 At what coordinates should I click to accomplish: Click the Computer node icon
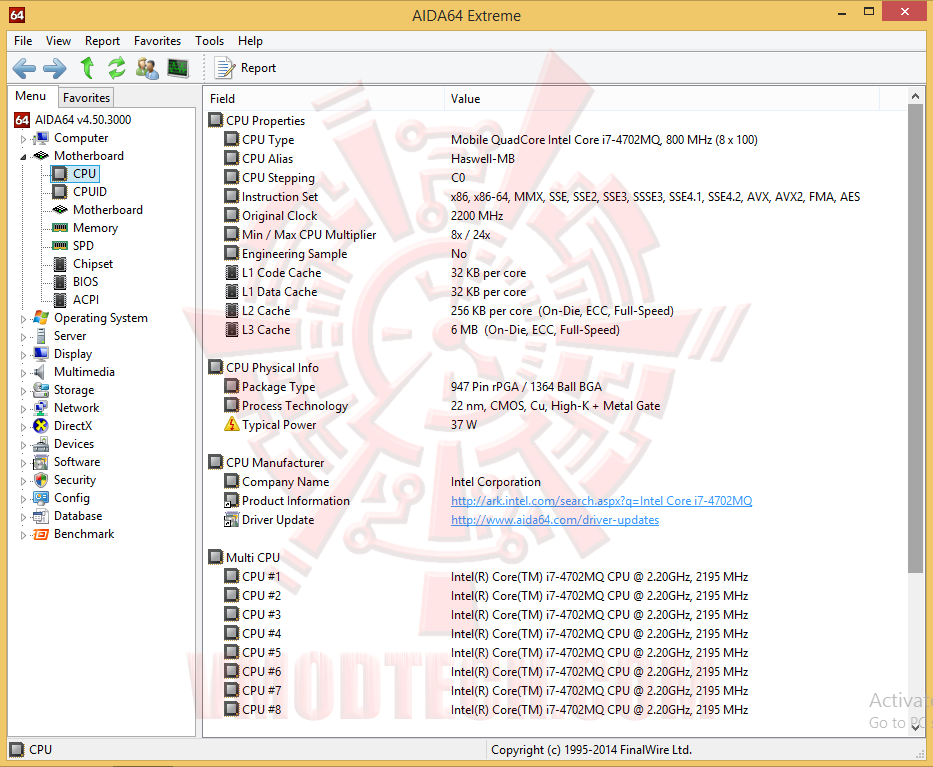point(40,138)
